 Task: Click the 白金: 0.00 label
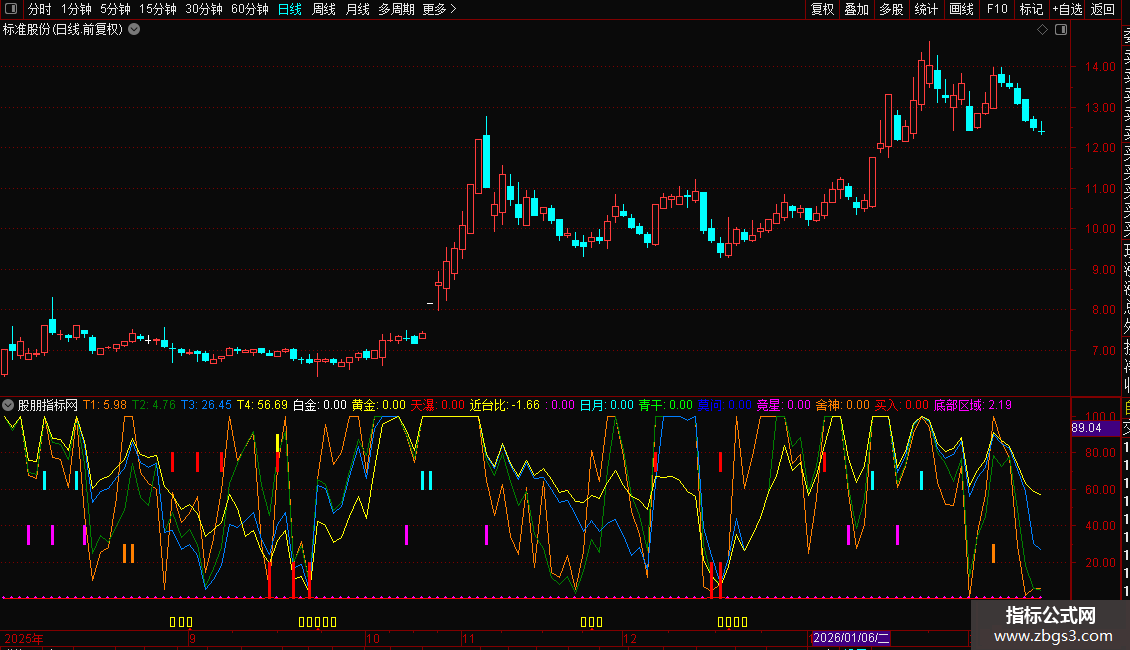pos(320,406)
